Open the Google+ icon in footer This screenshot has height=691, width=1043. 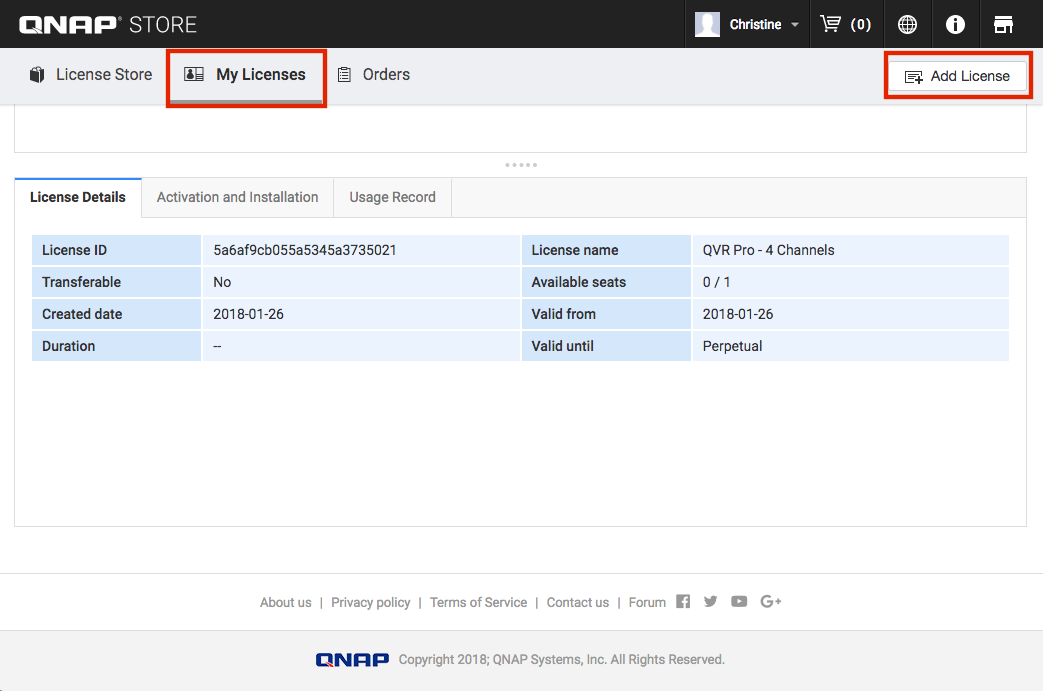tap(770, 601)
